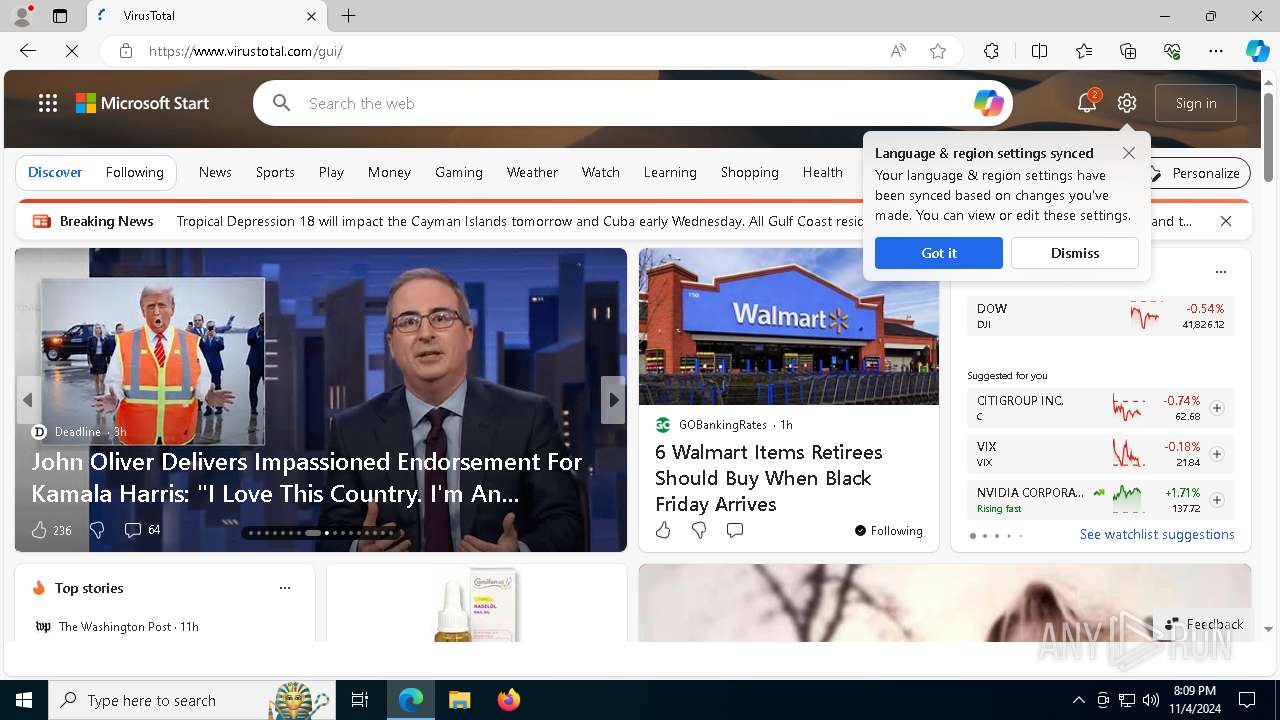Open the Shopping category
The image size is (1280, 720).
(750, 172)
